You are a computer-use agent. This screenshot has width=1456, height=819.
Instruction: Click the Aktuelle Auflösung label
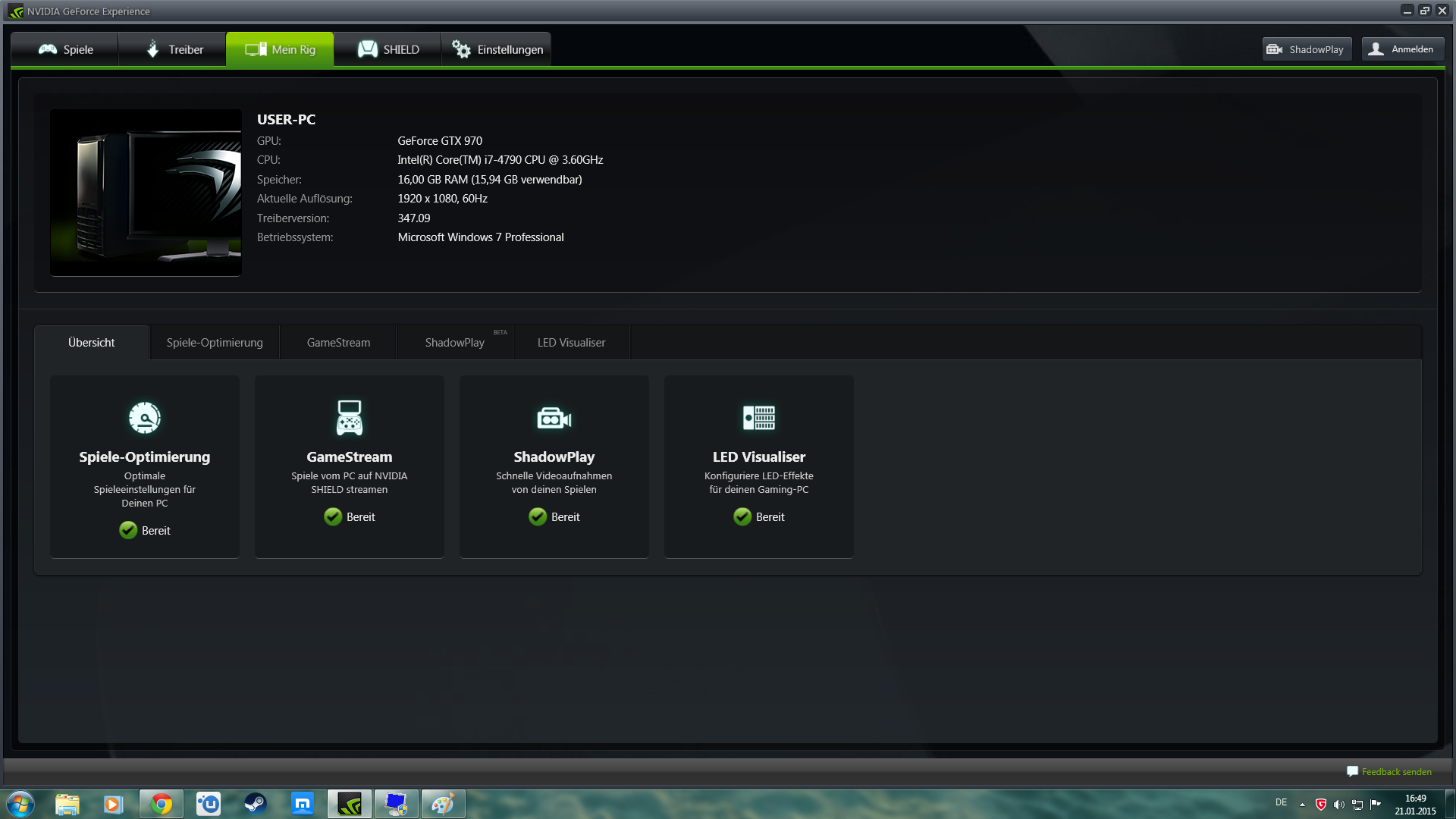[x=305, y=199]
